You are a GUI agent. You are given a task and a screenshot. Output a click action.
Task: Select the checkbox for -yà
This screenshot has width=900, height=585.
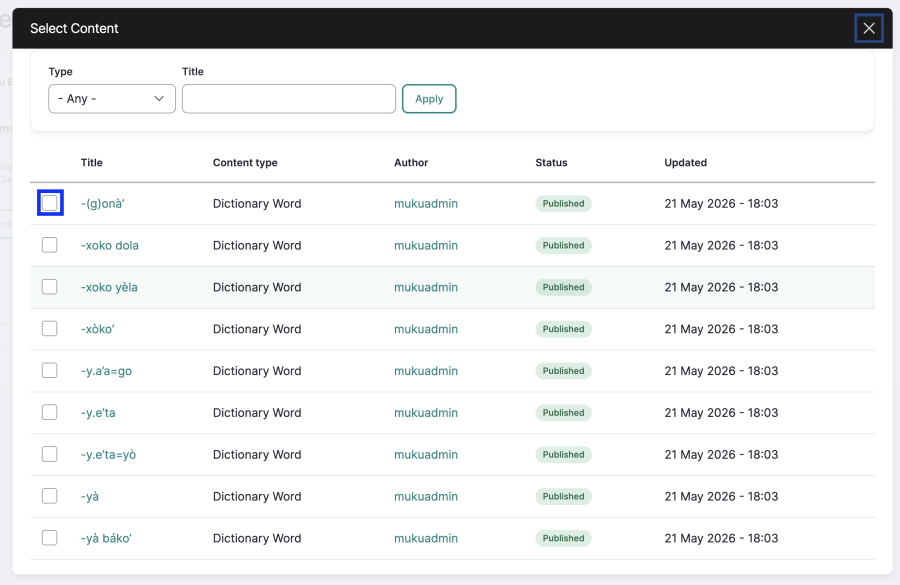pyautogui.click(x=50, y=496)
